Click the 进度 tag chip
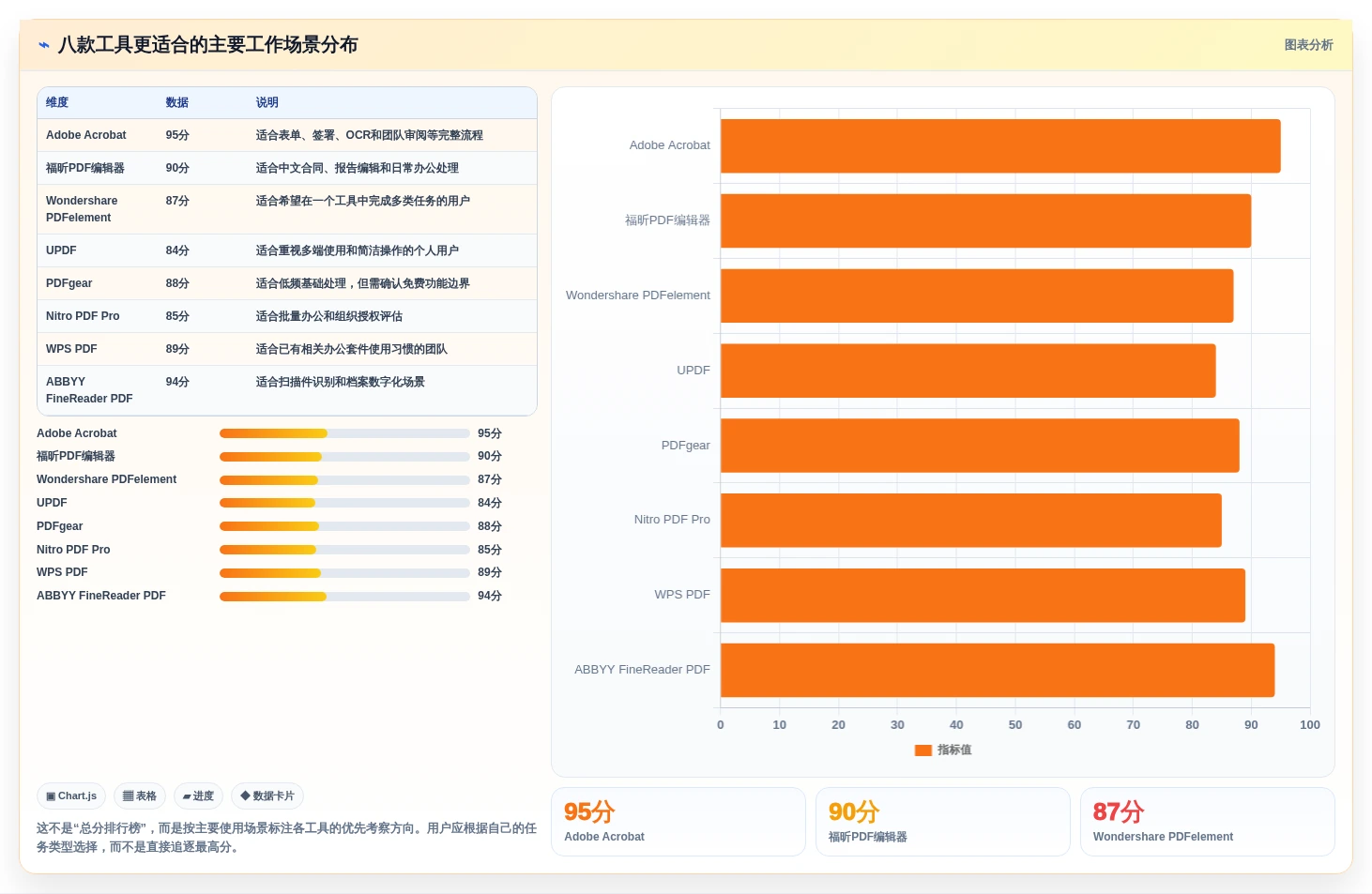The height and width of the screenshot is (894, 1372). [198, 796]
